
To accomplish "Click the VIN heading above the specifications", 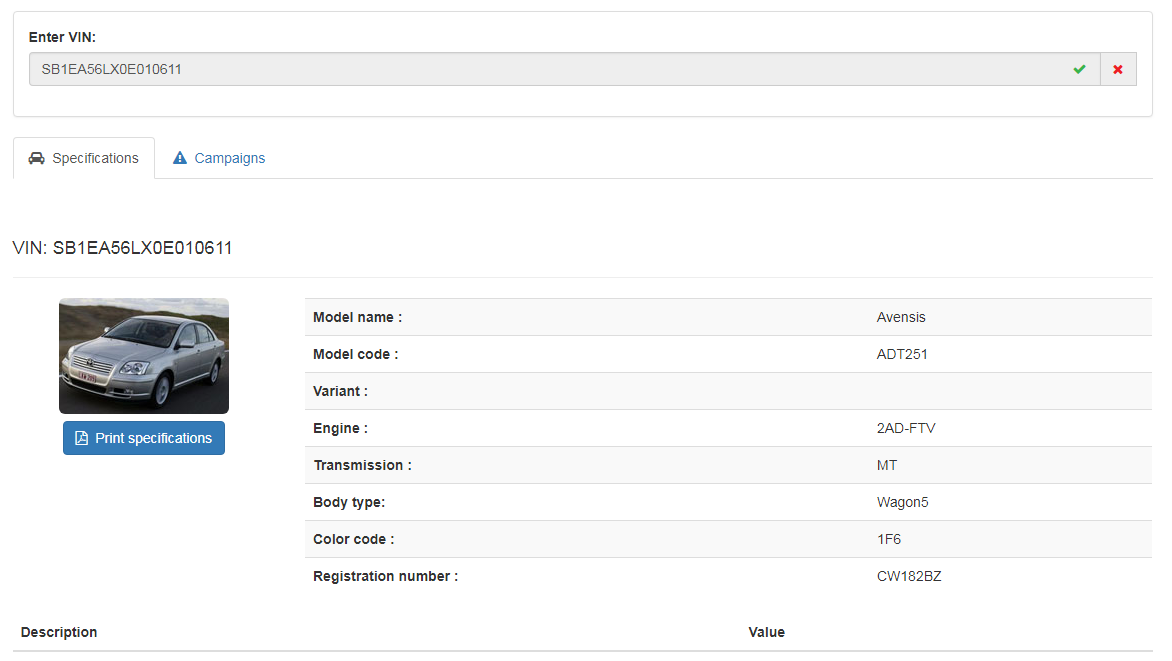I will click(x=122, y=248).
